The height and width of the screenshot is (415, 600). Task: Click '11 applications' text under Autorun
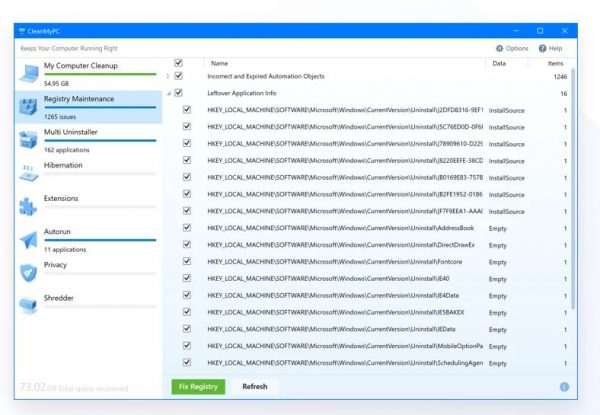click(65, 249)
